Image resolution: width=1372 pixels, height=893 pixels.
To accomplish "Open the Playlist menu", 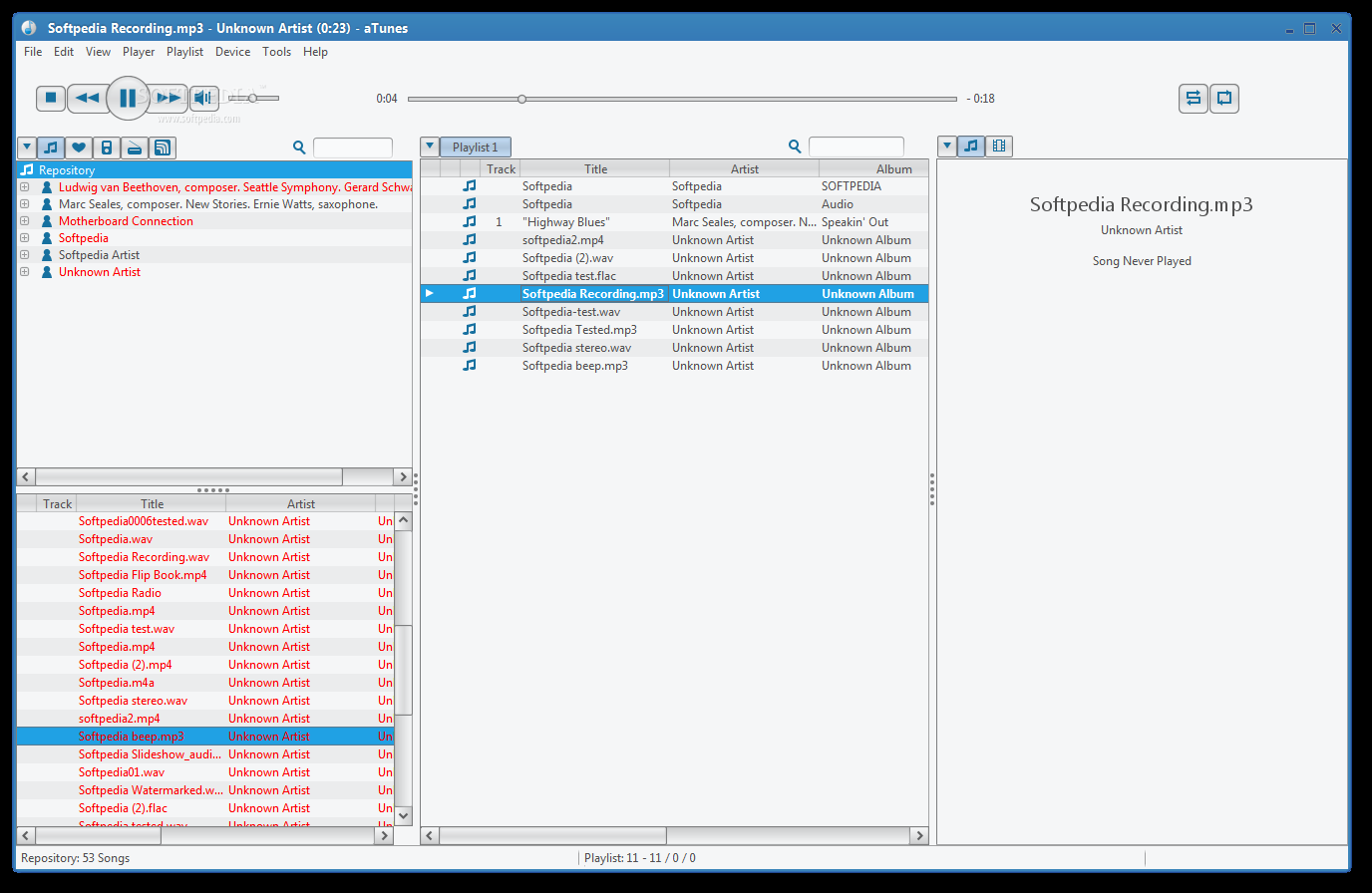I will [x=184, y=52].
